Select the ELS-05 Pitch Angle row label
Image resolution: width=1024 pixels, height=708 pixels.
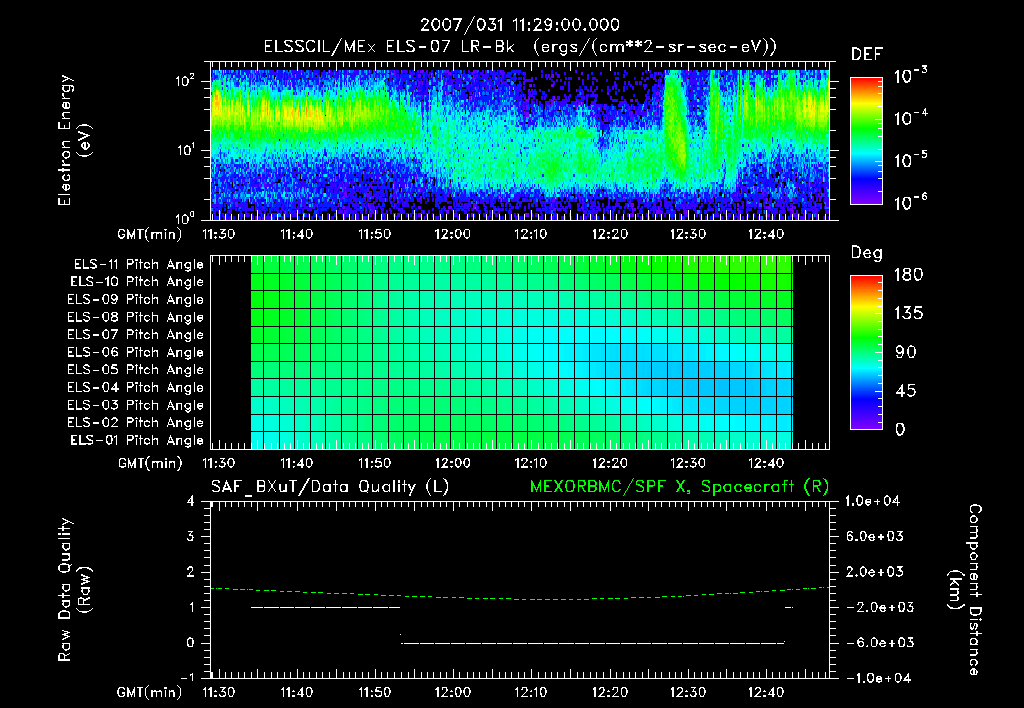(136, 370)
